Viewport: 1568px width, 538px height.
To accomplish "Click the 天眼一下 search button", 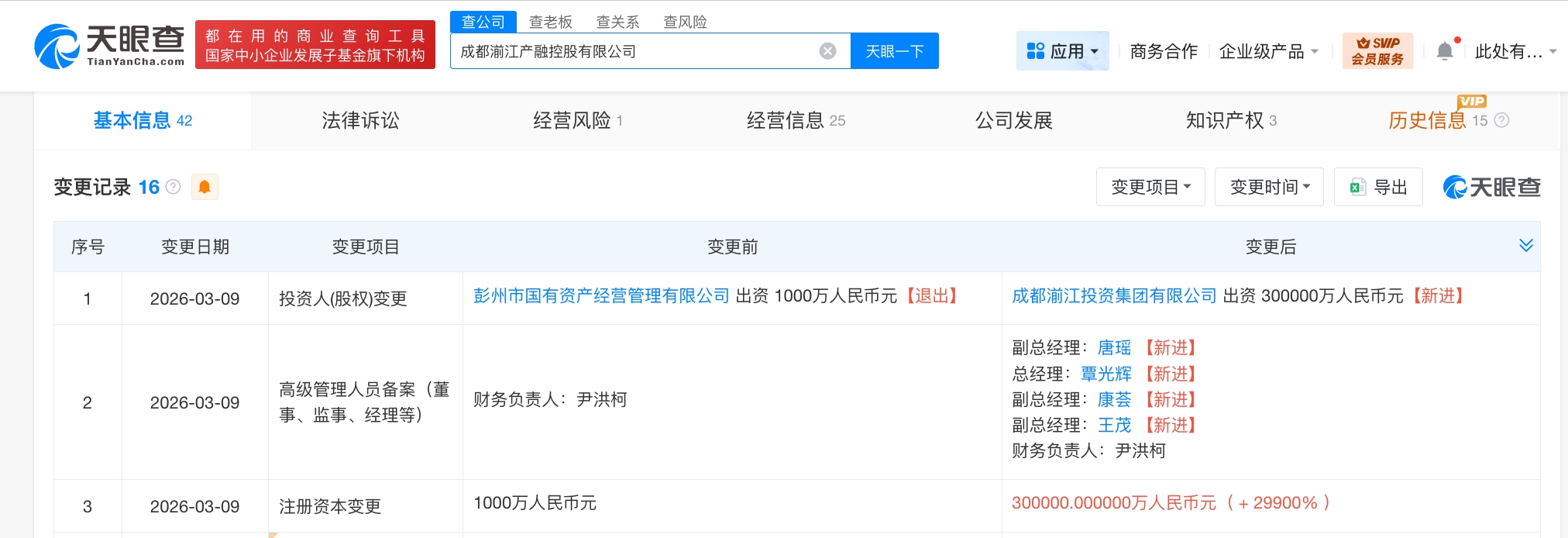I will click(894, 51).
